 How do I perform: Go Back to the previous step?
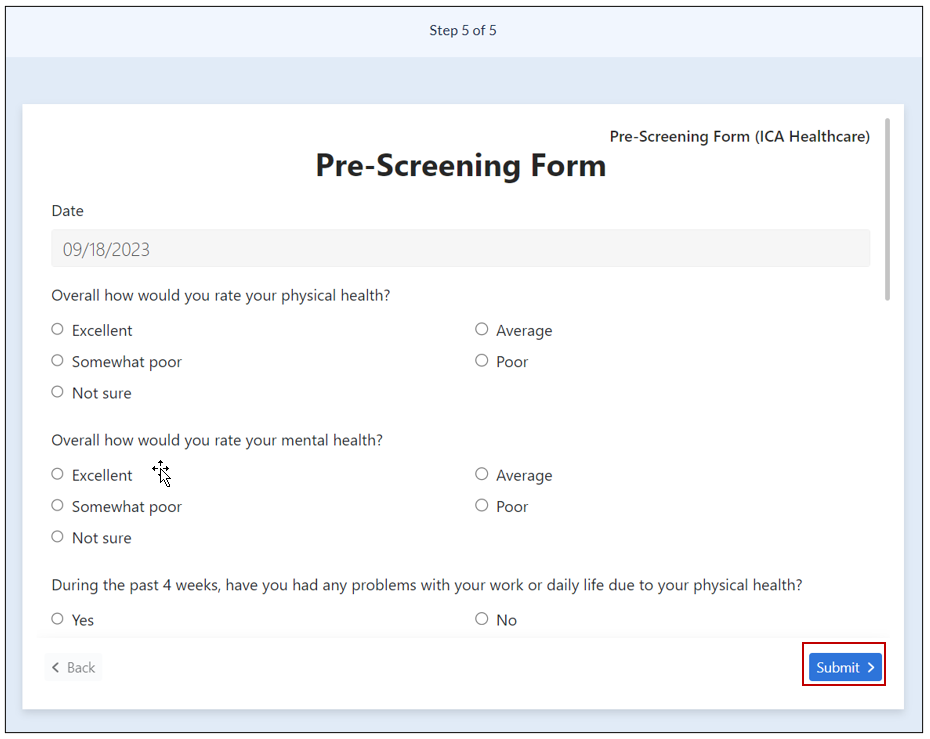pos(73,667)
